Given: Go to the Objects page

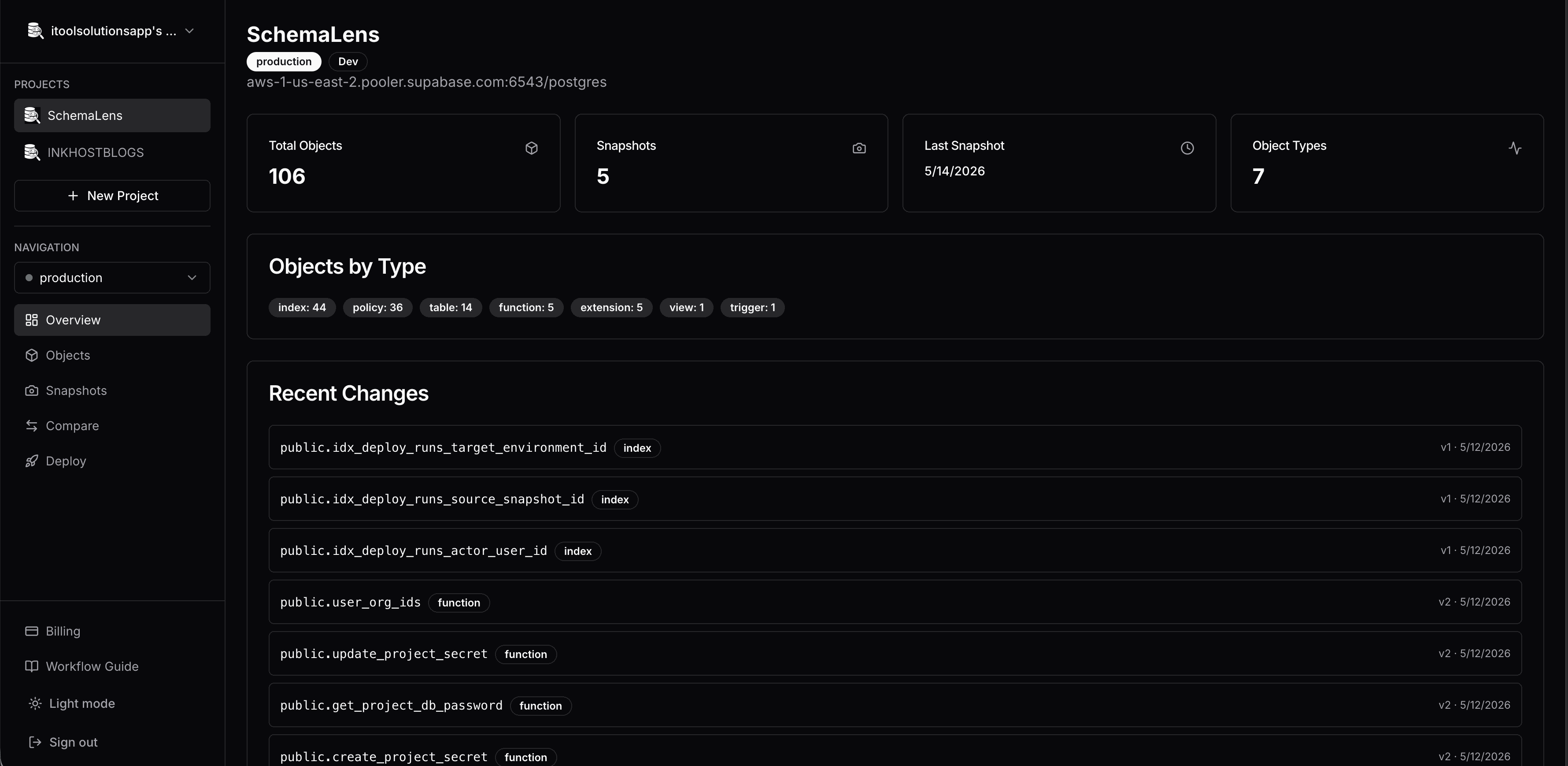Looking at the screenshot, I should (112, 355).
